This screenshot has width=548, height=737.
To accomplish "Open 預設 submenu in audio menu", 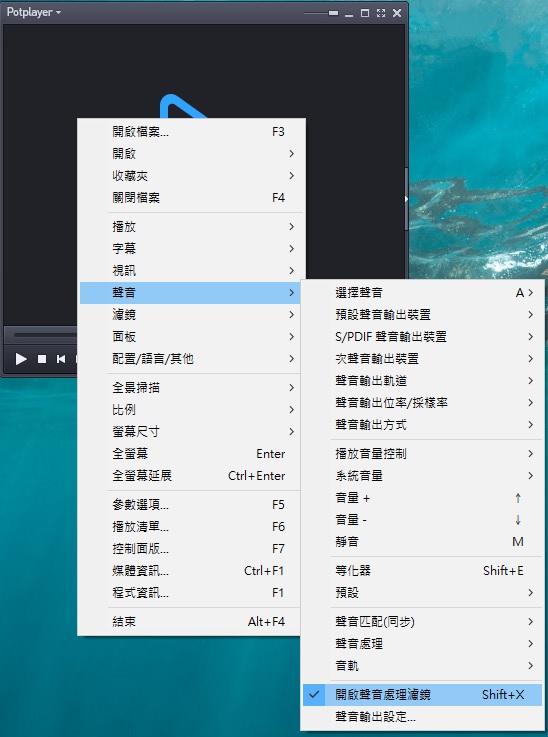I will pos(422,593).
